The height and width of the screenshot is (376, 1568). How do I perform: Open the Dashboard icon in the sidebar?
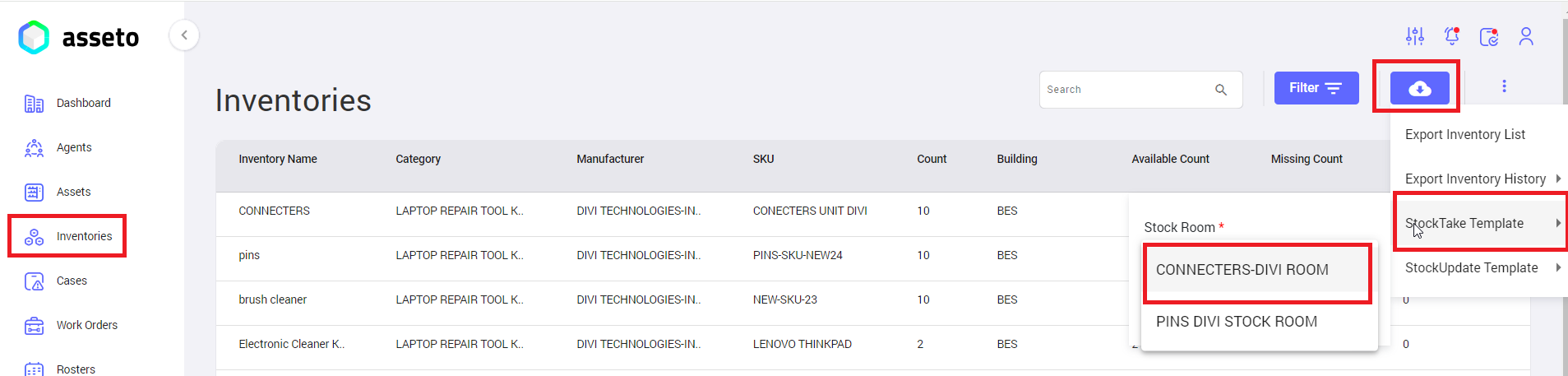(x=34, y=104)
